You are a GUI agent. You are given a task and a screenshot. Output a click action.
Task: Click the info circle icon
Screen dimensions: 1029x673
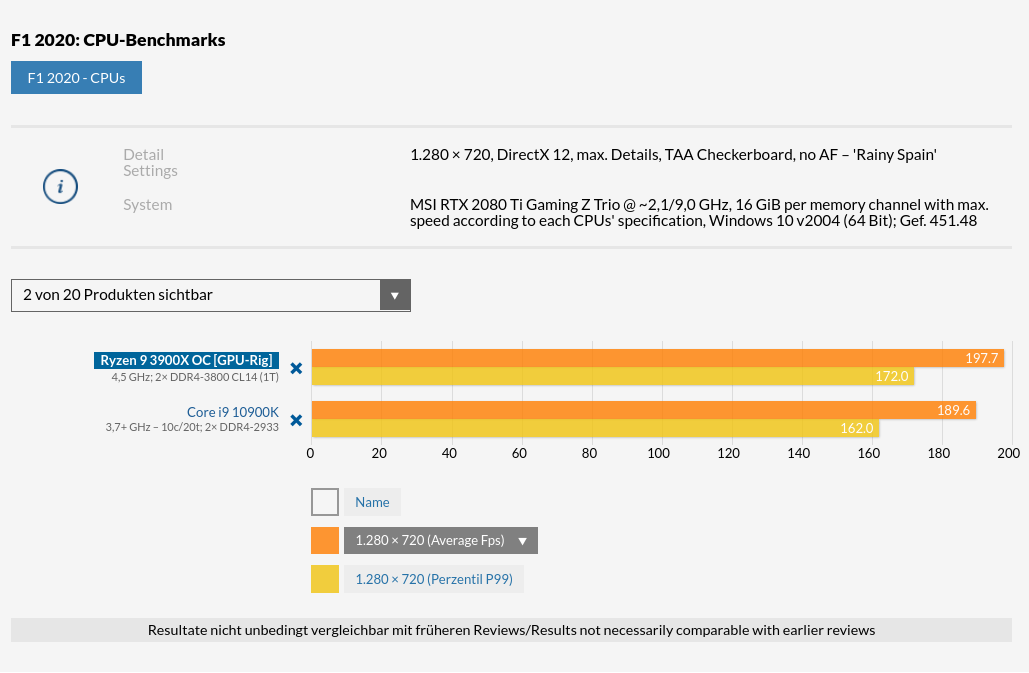60,187
